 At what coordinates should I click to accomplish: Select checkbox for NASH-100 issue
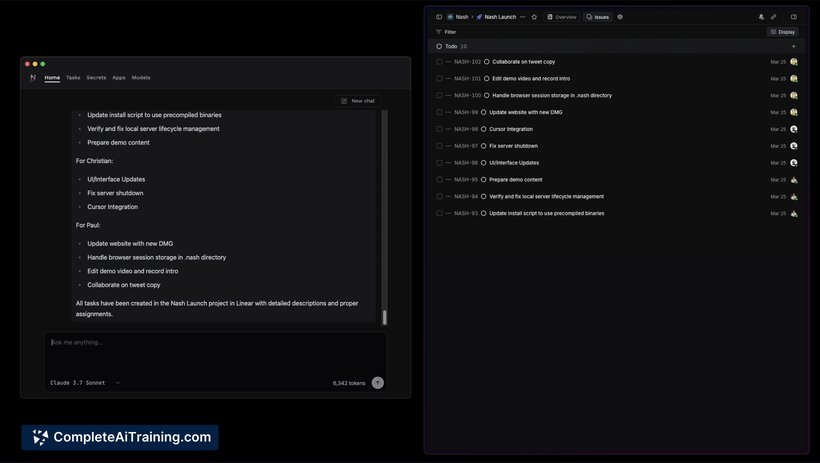coord(439,95)
